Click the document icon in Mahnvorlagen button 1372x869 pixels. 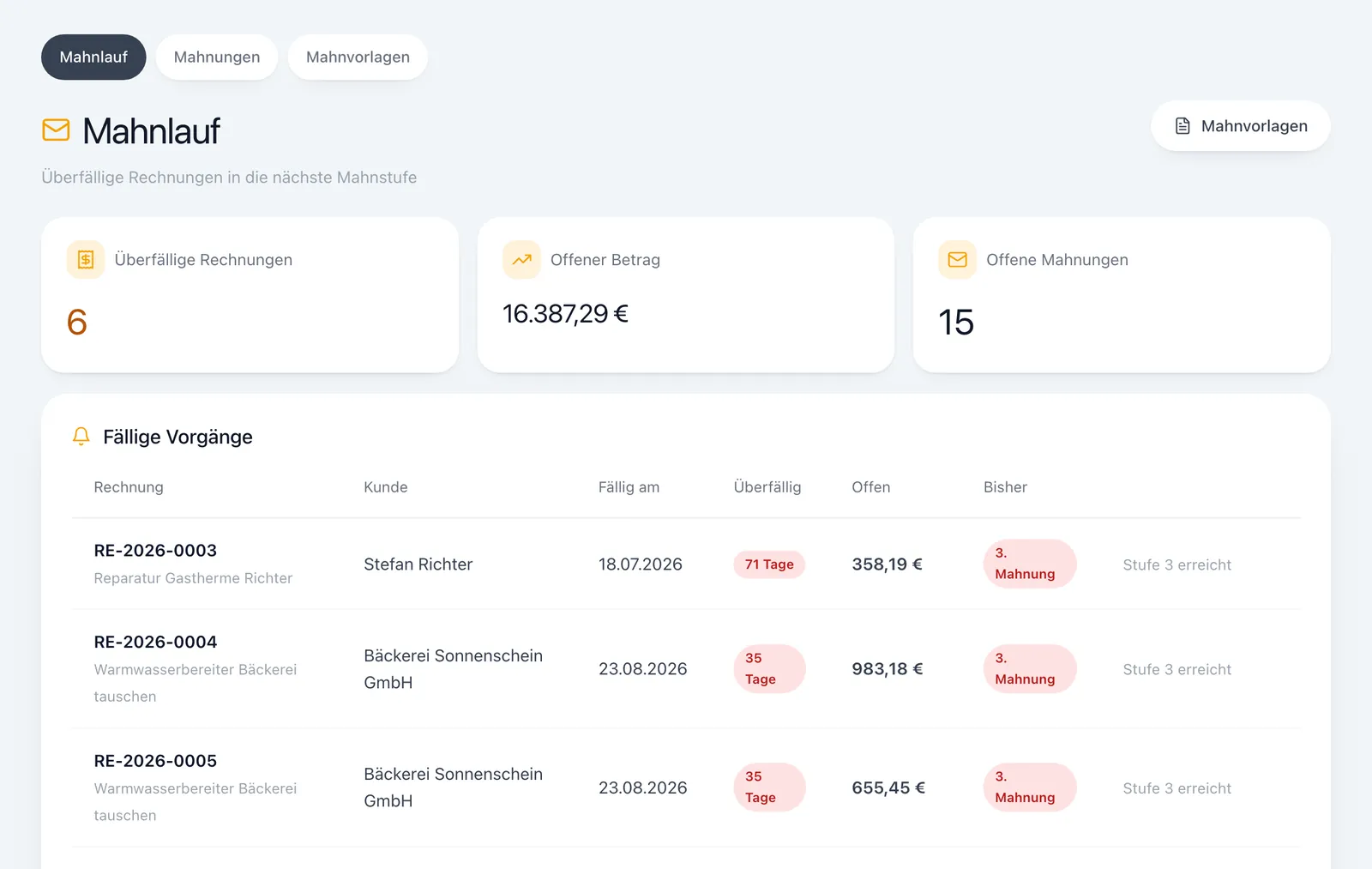pyautogui.click(x=1182, y=126)
